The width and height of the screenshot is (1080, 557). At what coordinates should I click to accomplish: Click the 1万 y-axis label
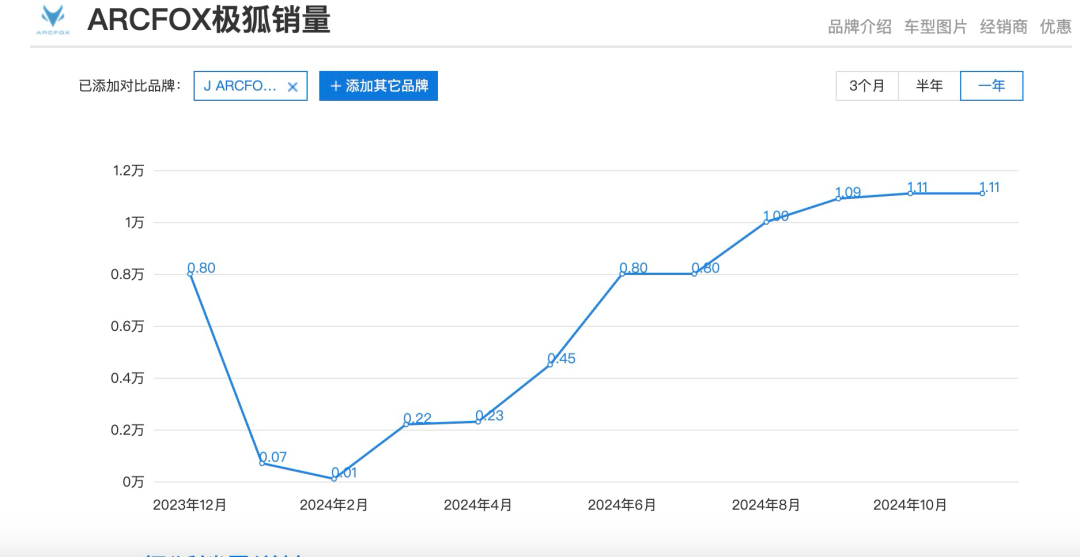click(134, 222)
